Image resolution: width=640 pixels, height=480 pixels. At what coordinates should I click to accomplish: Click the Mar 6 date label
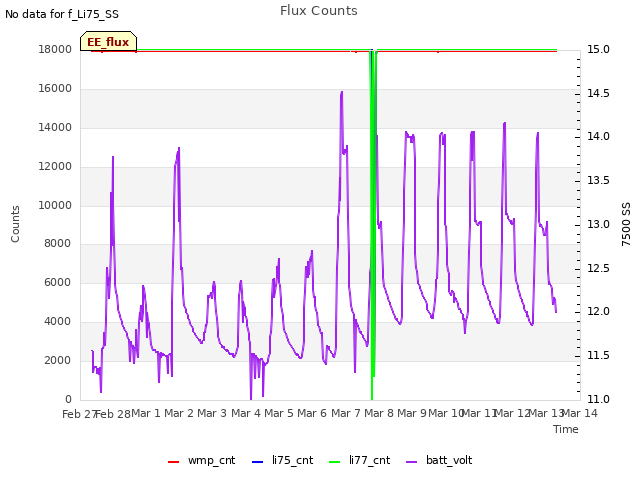click(312, 413)
